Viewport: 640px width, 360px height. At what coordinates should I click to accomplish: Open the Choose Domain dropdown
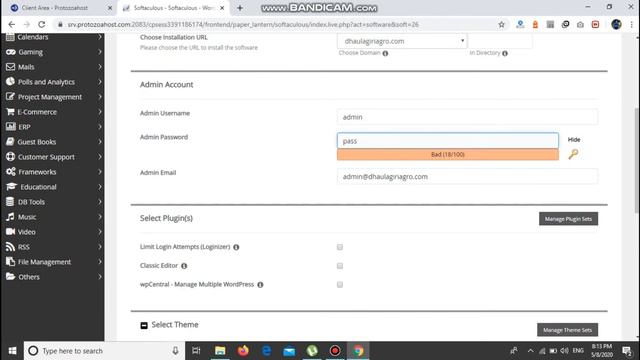pos(402,41)
